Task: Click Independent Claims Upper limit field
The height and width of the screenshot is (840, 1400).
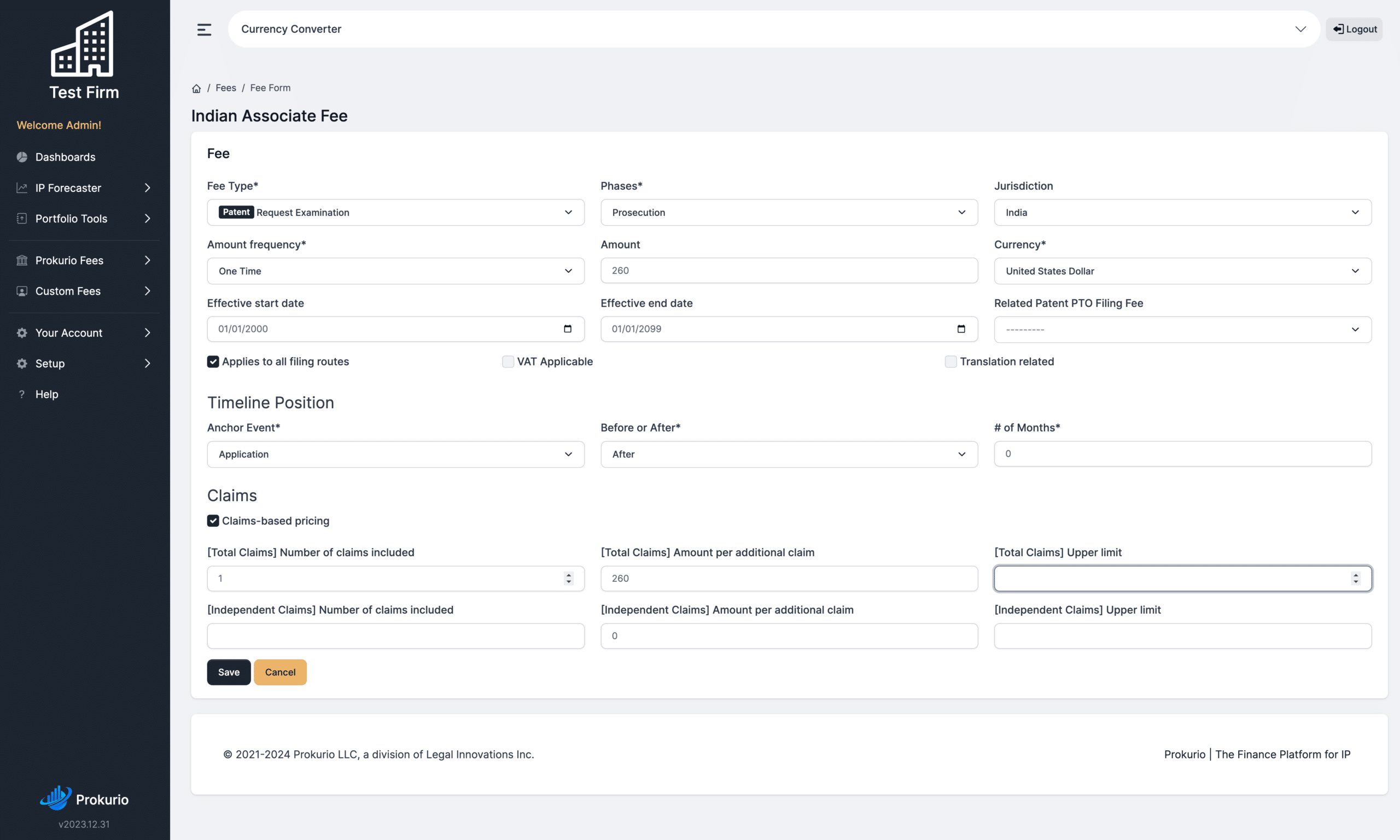Action: coord(1182,635)
